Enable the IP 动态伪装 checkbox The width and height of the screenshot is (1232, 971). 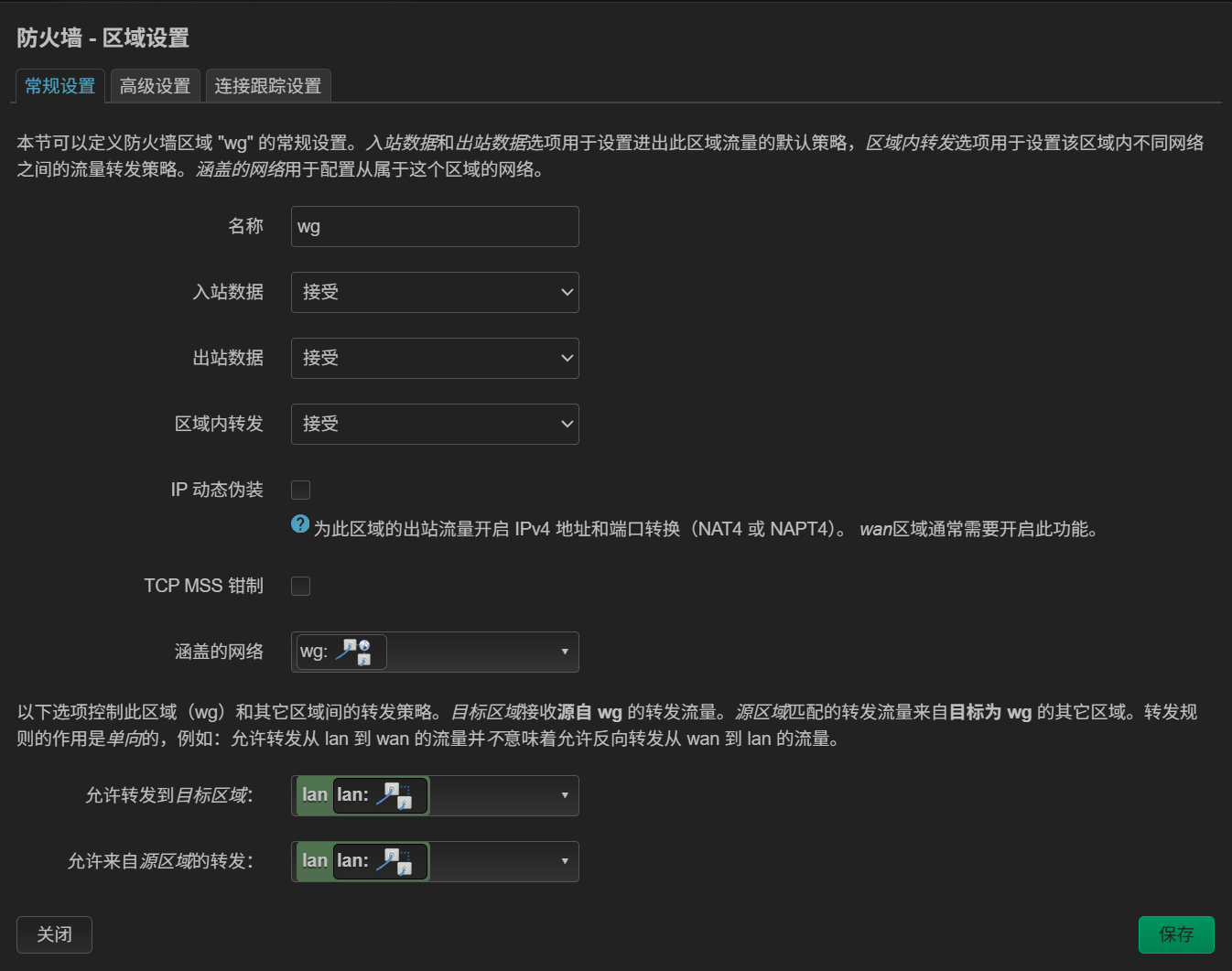(300, 490)
